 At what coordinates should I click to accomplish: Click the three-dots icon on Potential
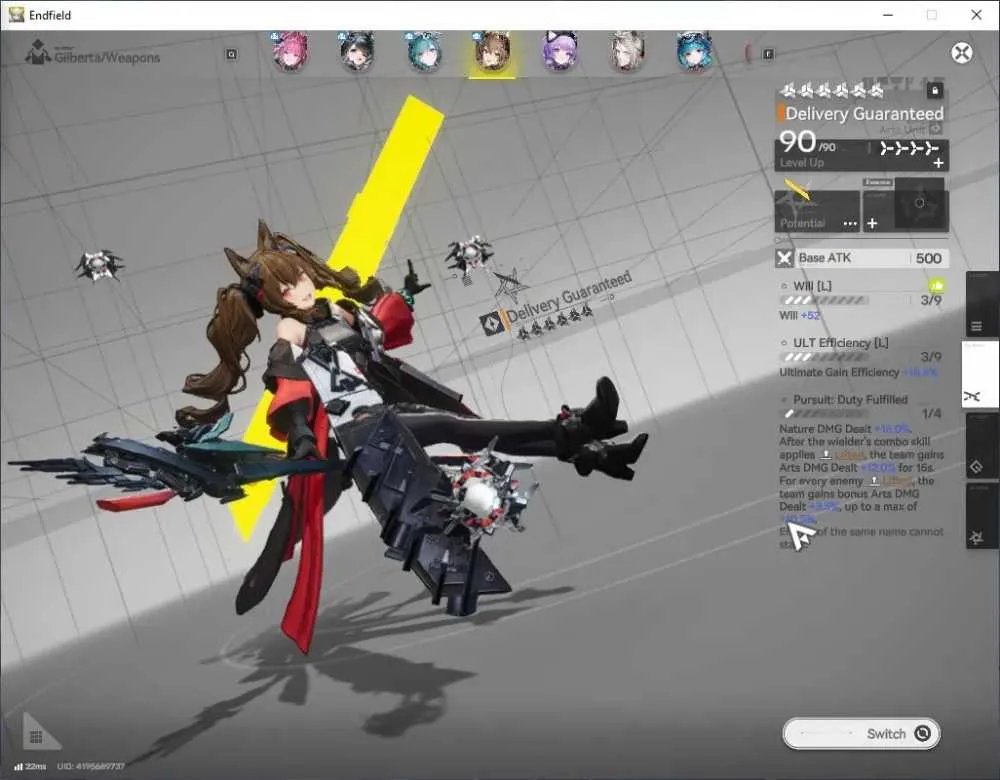pyautogui.click(x=850, y=223)
